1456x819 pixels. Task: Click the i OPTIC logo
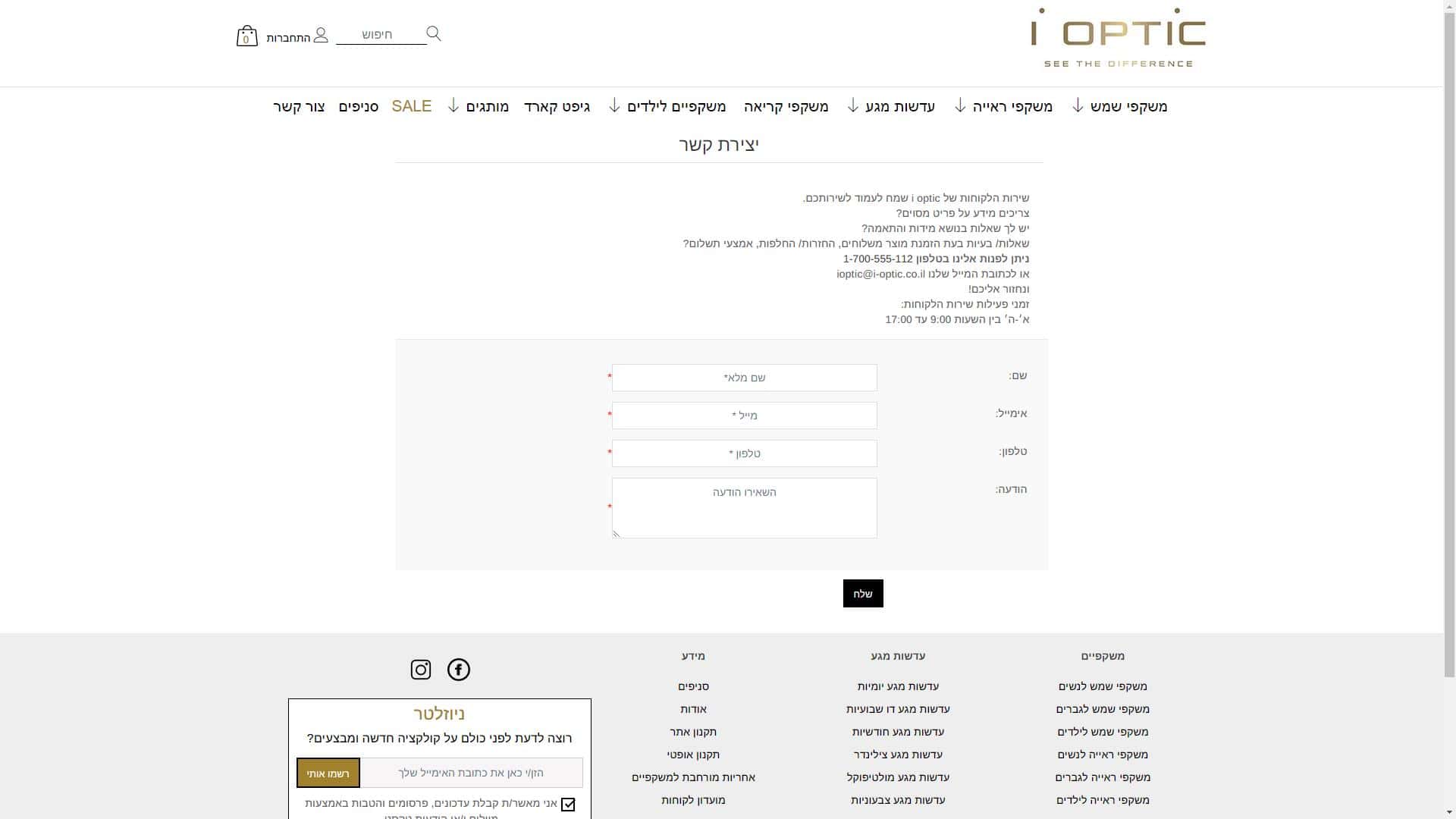pos(1118,38)
